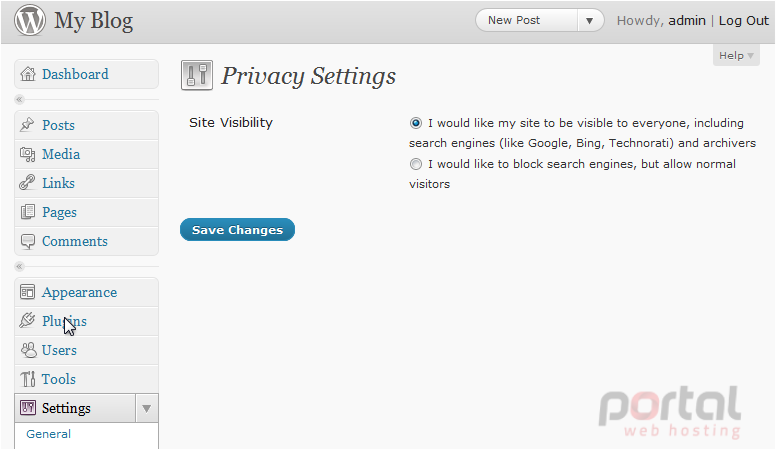Click the Tools wrench icon
The height and width of the screenshot is (450, 776).
click(x=28, y=379)
